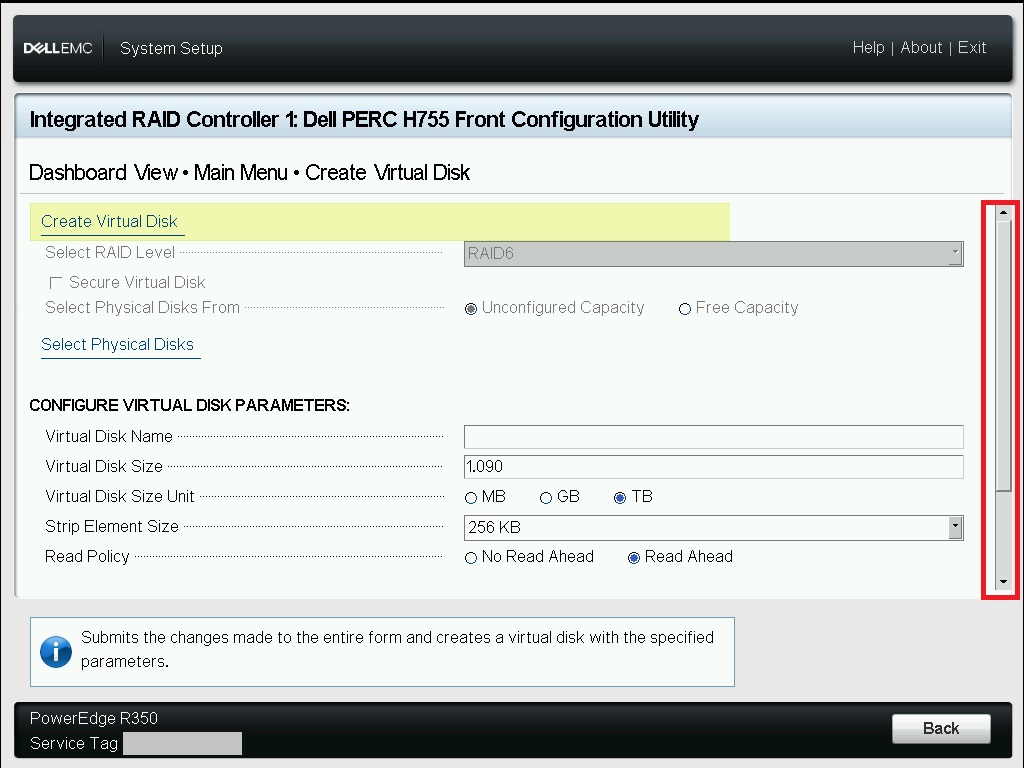Click the 'Select Physical Disks From' label
This screenshot has height=768, width=1024.
(x=142, y=308)
